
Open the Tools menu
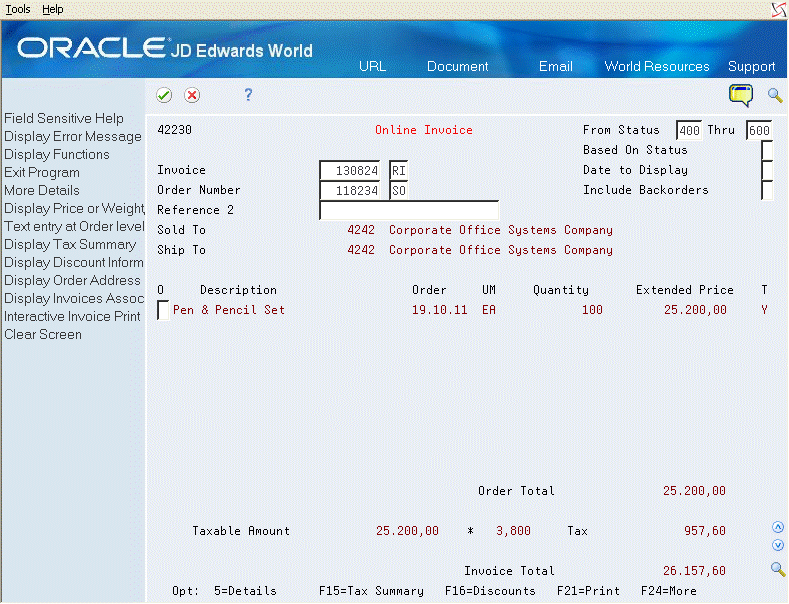point(18,9)
